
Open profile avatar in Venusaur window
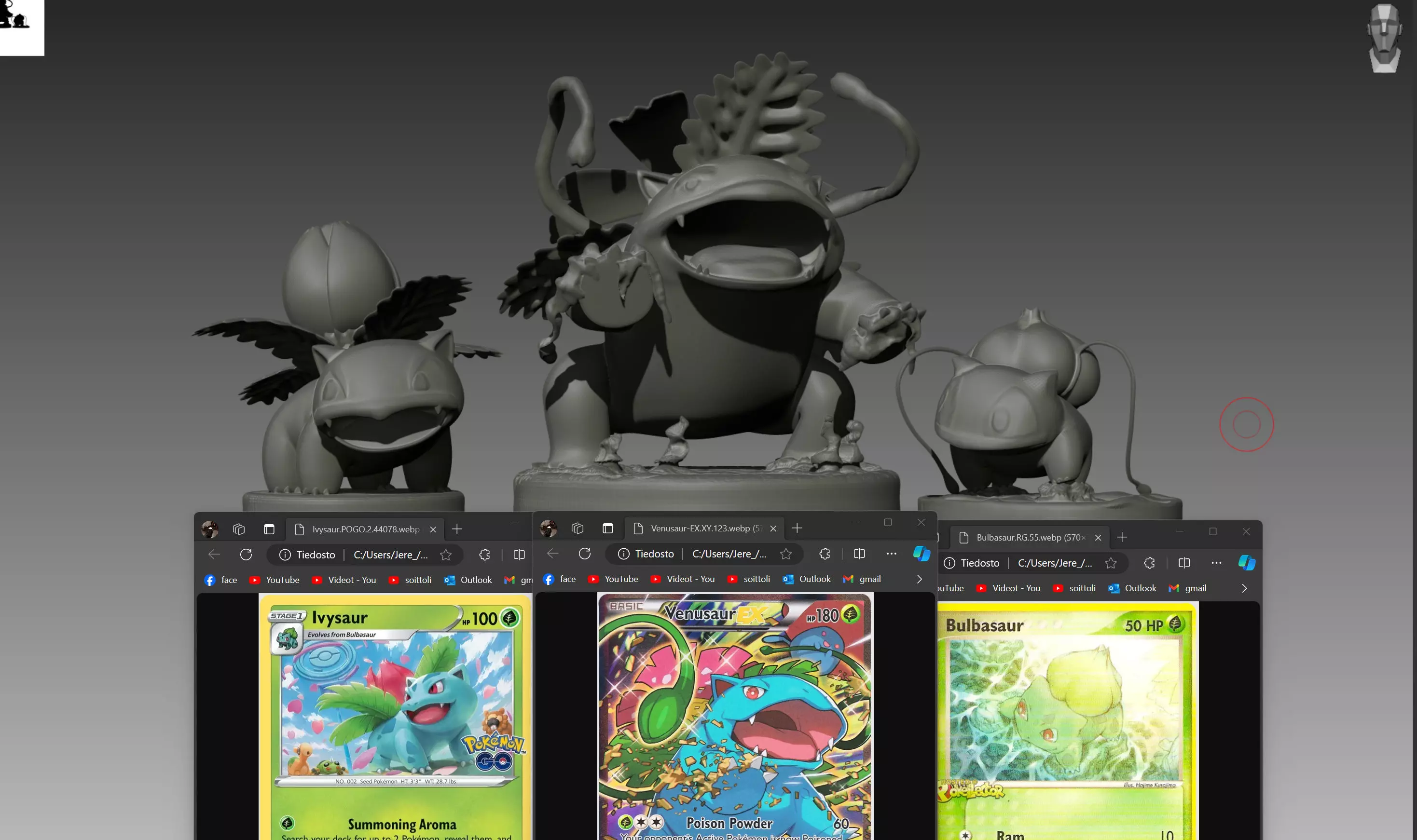(548, 528)
